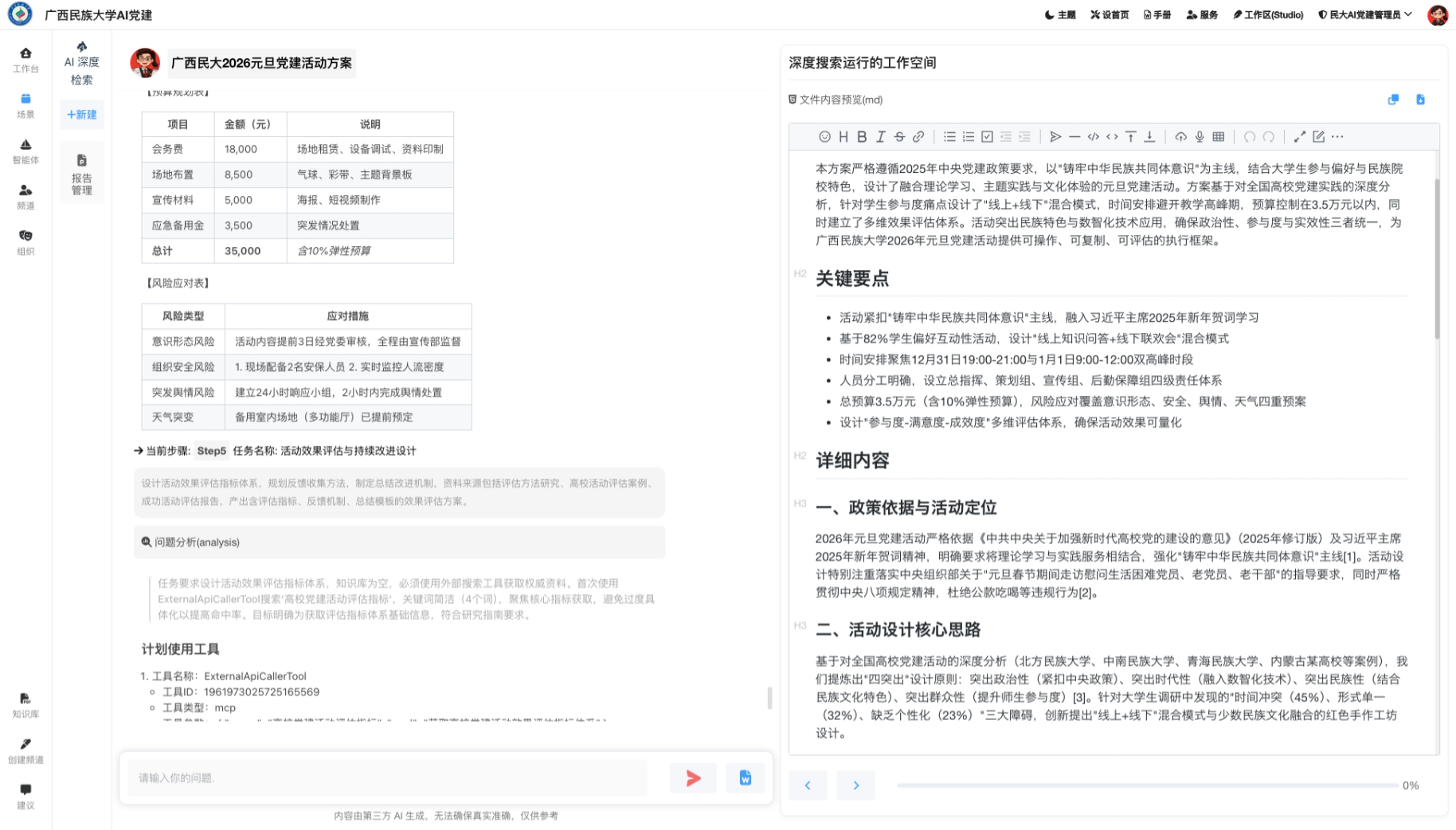Open the more options ellipsis in the editor toolbar
Image resolution: width=1456 pixels, height=830 pixels.
click(x=1337, y=137)
